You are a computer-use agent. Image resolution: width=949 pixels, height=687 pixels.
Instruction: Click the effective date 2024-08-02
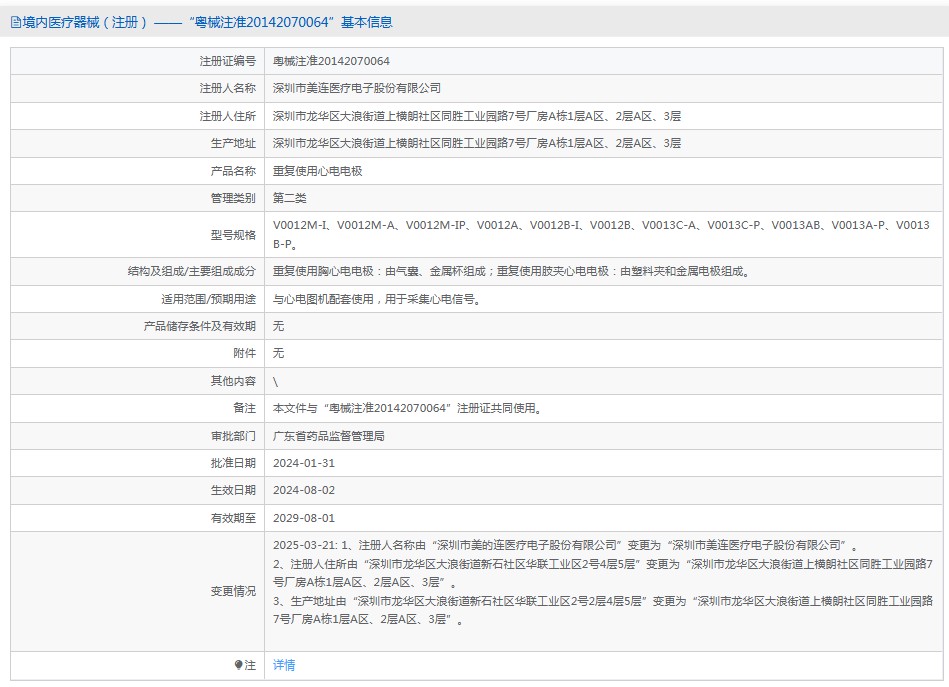(x=304, y=490)
